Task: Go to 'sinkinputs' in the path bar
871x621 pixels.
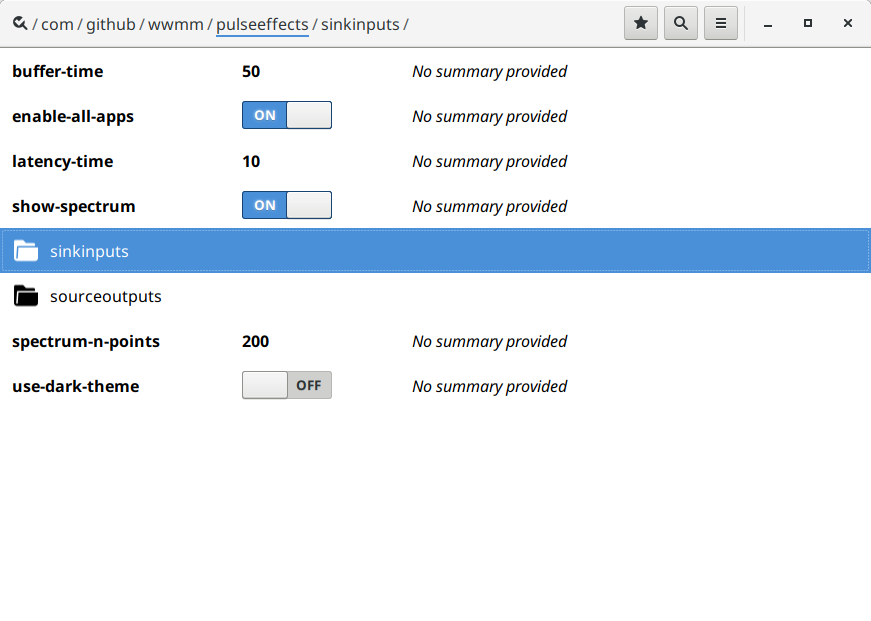Action: [x=360, y=24]
